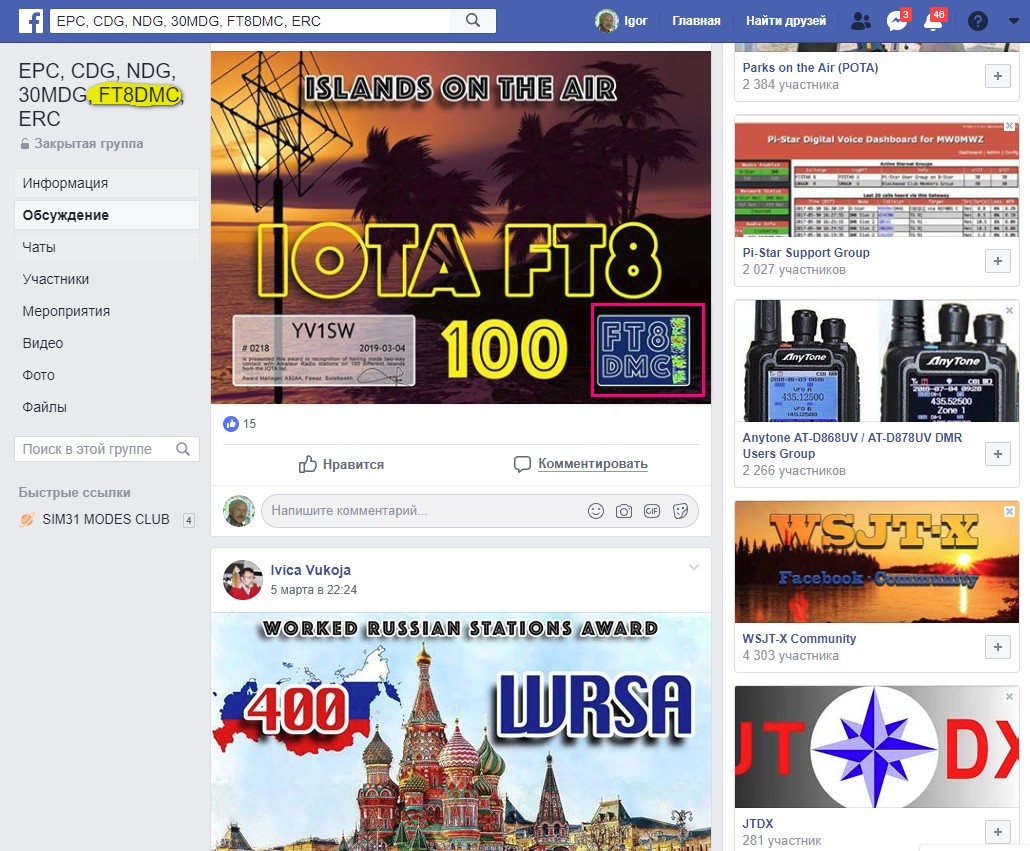Screen dimensions: 1030x851
Task: Like the IOTA FT8 post with Нравится
Action: [x=341, y=464]
